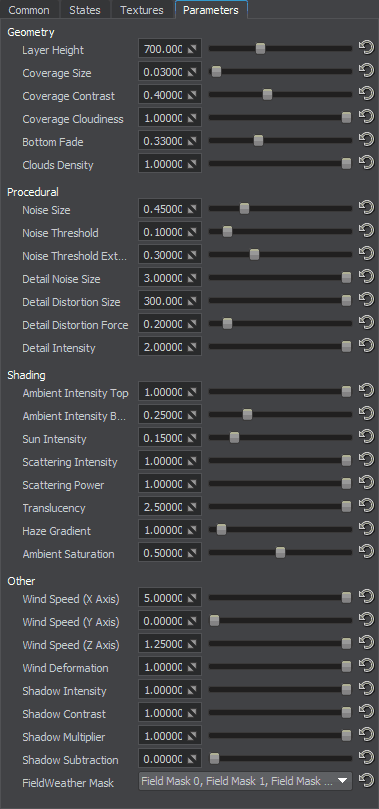Switch to the Common tab

pyautogui.click(x=29, y=10)
